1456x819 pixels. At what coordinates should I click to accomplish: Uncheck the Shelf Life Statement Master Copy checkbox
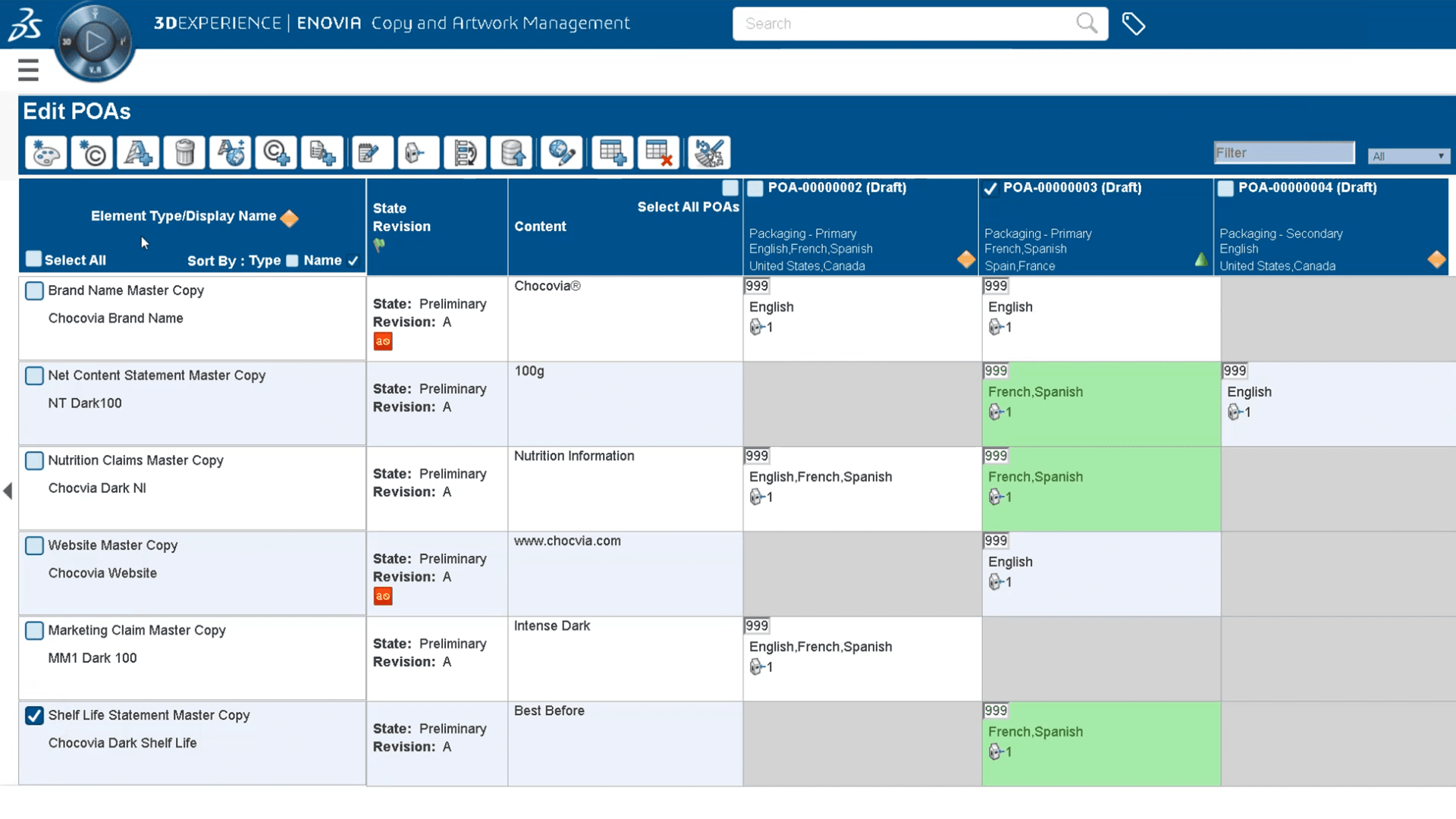[34, 715]
